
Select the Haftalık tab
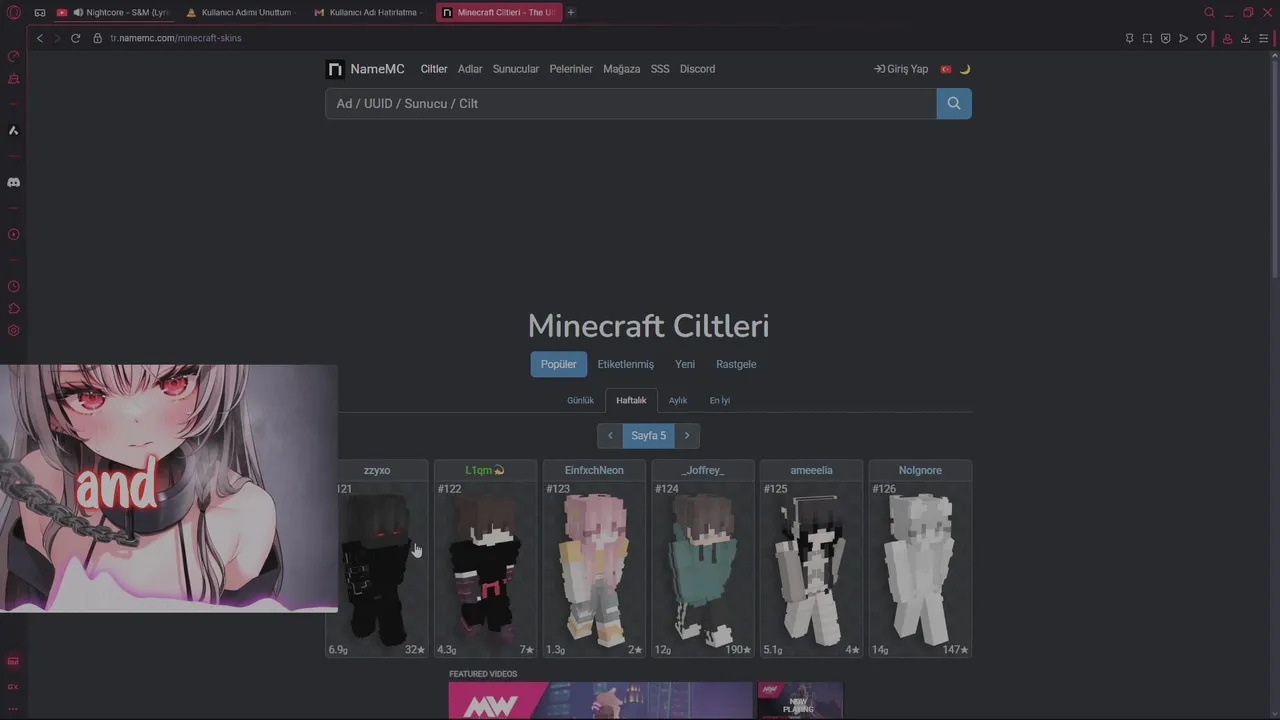pos(631,400)
